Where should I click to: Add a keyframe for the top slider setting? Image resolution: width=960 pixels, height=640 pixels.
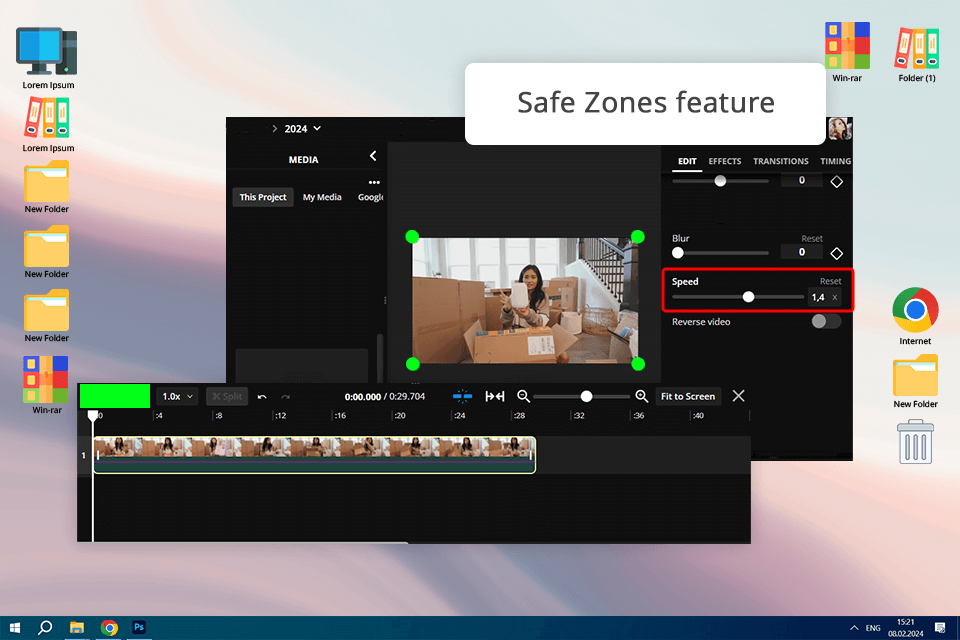(836, 181)
